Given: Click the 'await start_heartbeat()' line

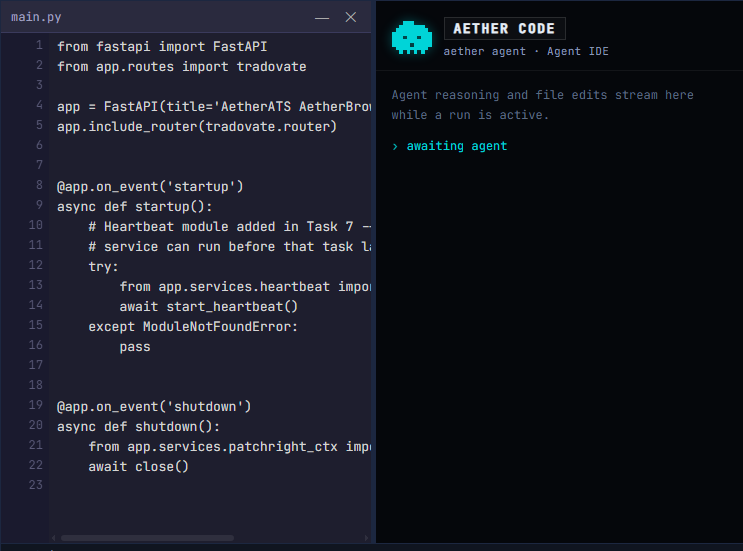Looking at the screenshot, I should (x=208, y=307).
